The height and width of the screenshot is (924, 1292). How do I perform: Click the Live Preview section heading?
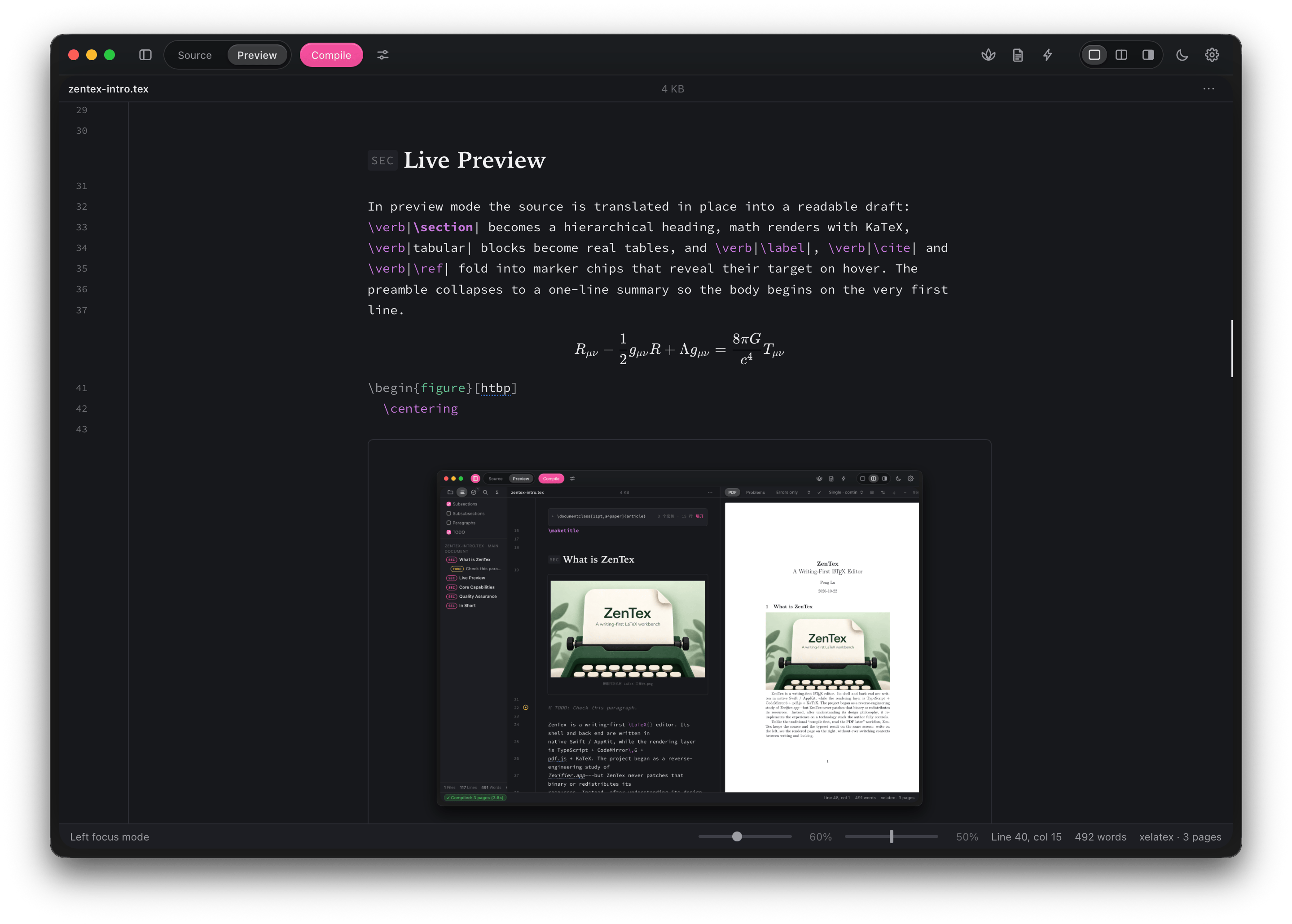(475, 160)
